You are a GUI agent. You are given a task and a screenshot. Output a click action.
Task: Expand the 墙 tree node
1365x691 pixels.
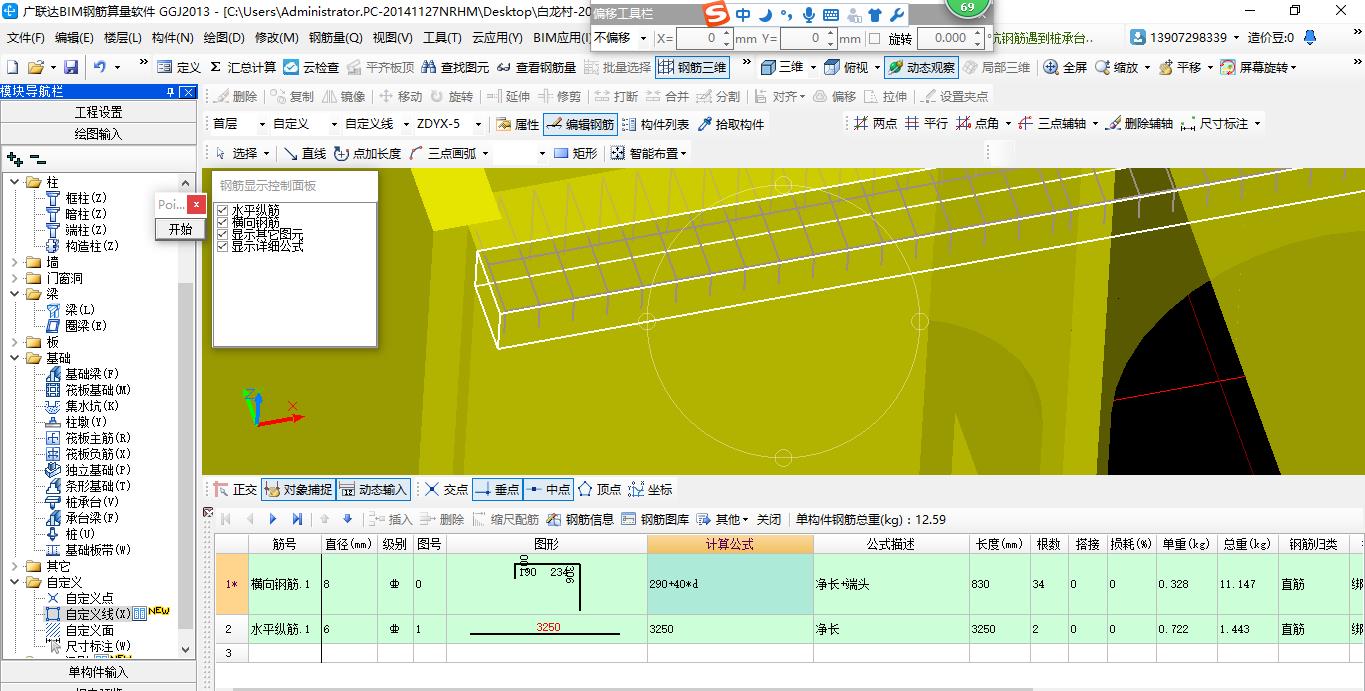coord(15,262)
